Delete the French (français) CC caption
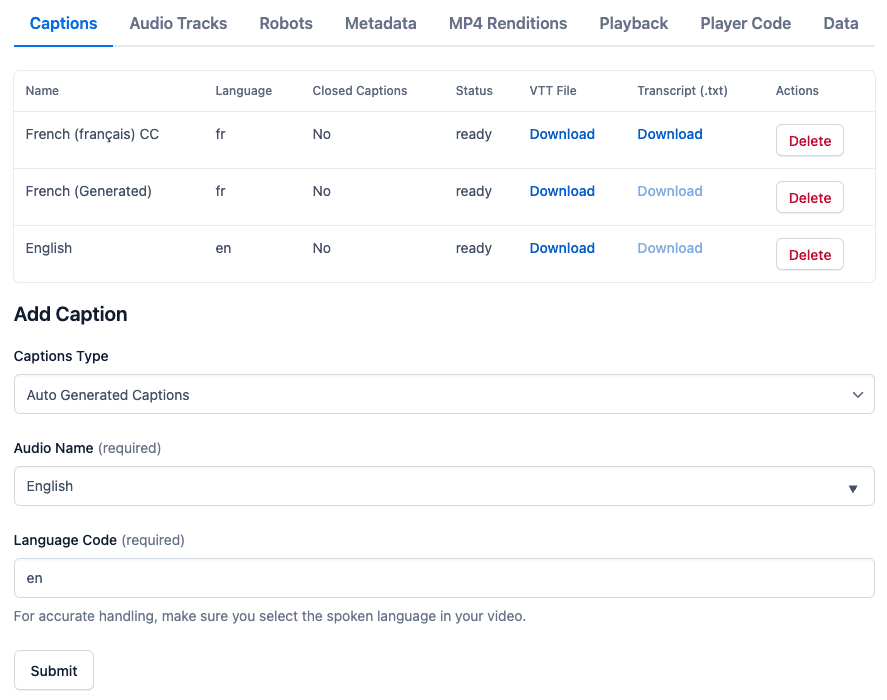Screen dimensions: 887x700 point(810,140)
